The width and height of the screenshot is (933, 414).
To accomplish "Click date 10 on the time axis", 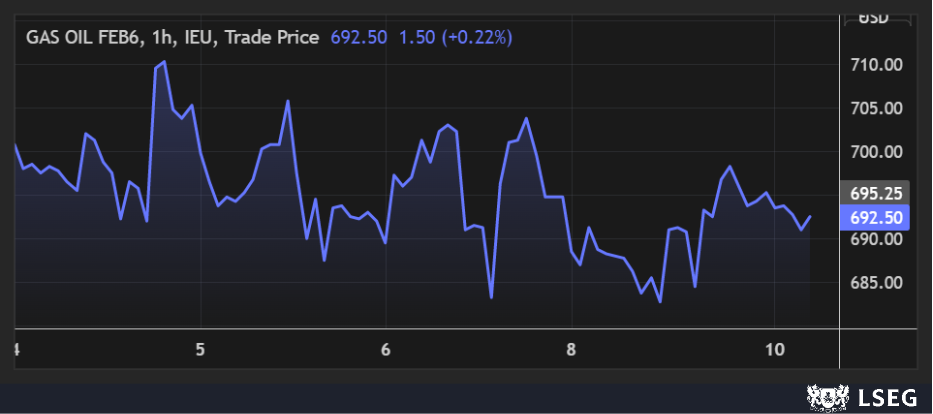I will (774, 350).
